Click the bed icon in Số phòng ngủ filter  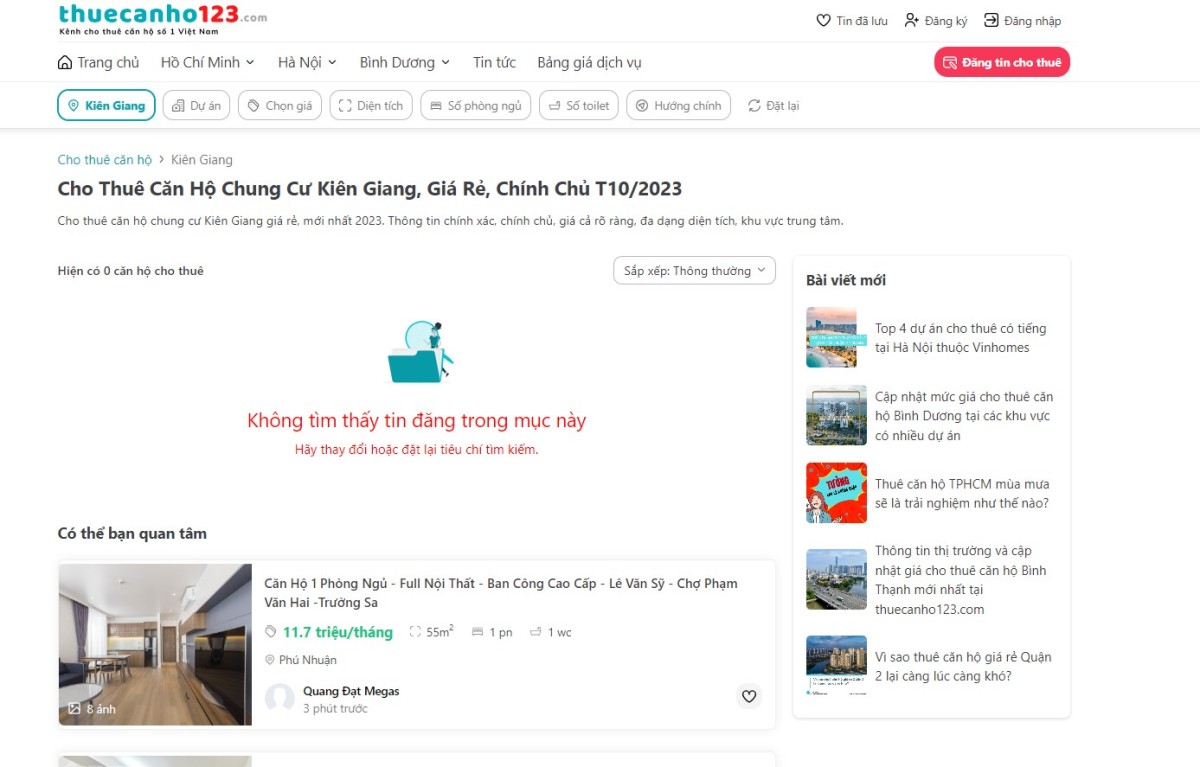pyautogui.click(x=436, y=106)
